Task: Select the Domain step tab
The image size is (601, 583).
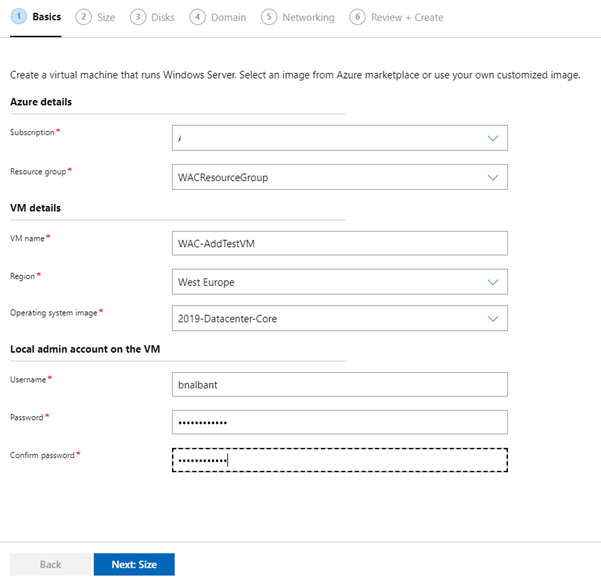Action: [218, 18]
